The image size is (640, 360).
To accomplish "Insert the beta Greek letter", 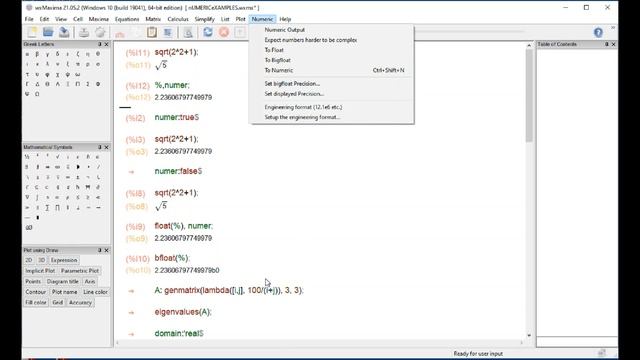I will pos(37,54).
